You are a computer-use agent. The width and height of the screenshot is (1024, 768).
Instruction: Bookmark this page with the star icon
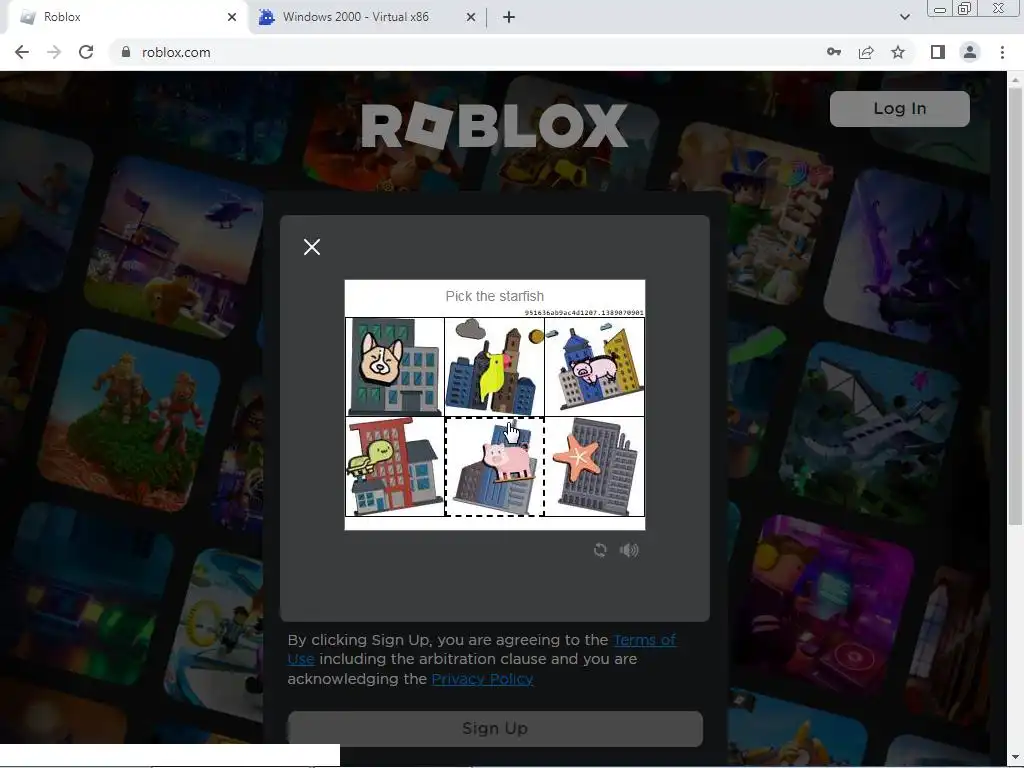coord(898,52)
